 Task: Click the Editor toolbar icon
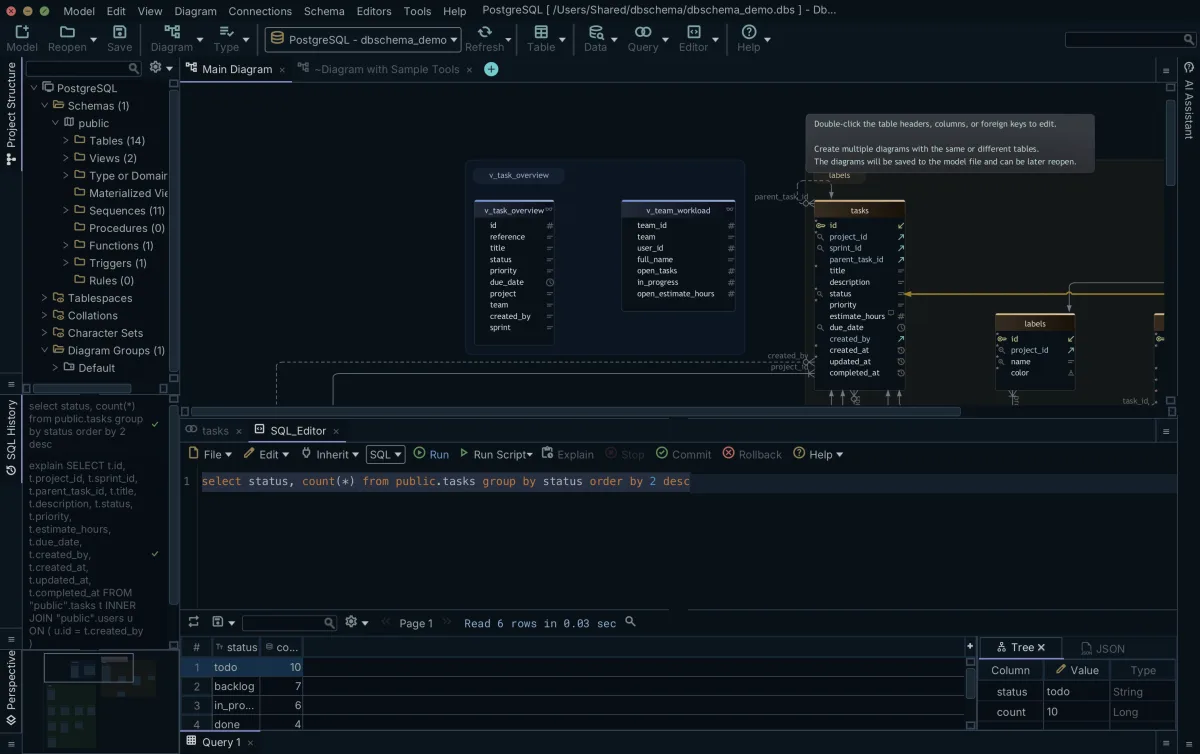pos(693,32)
